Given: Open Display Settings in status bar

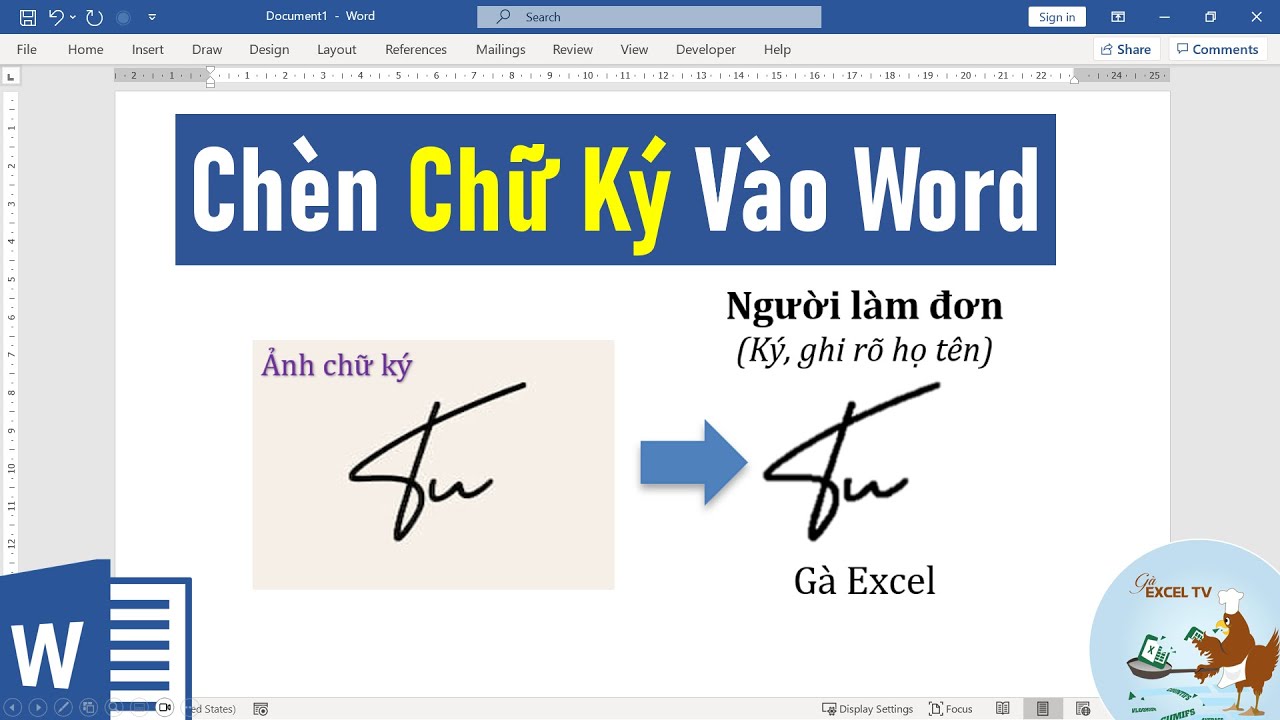Looking at the screenshot, I should pos(867,709).
